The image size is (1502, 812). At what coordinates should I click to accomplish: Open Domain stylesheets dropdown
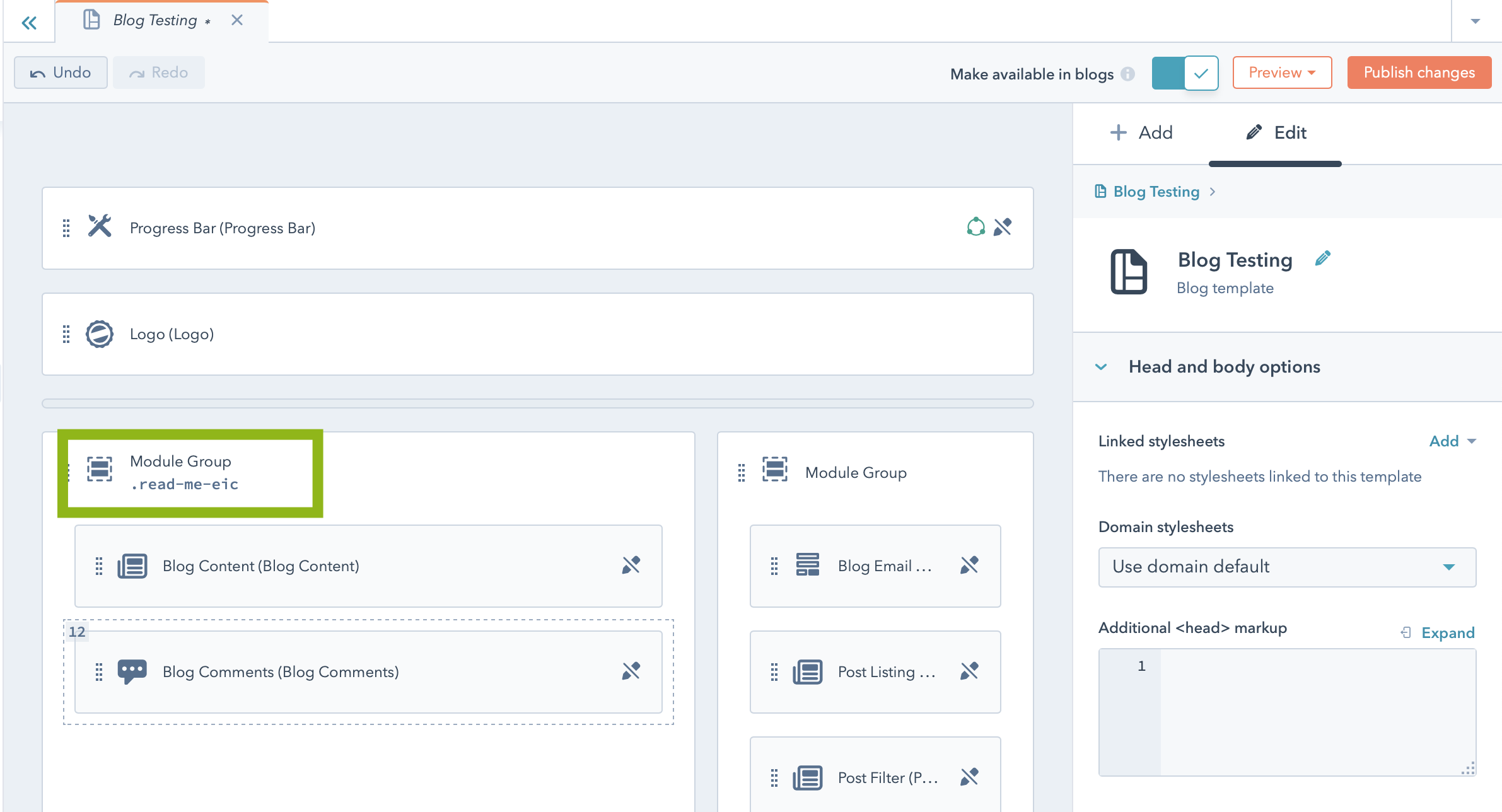pos(1287,567)
